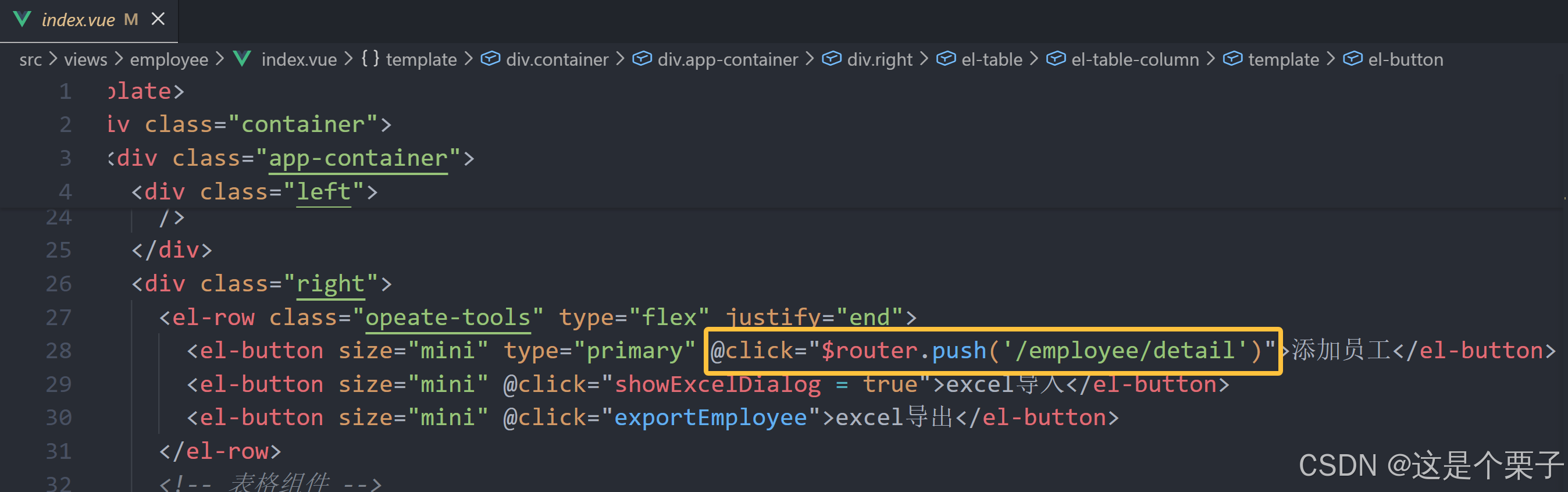Expand the employee breadcrumb dropdown
This screenshot has height=492, width=1568.
pyautogui.click(x=169, y=60)
